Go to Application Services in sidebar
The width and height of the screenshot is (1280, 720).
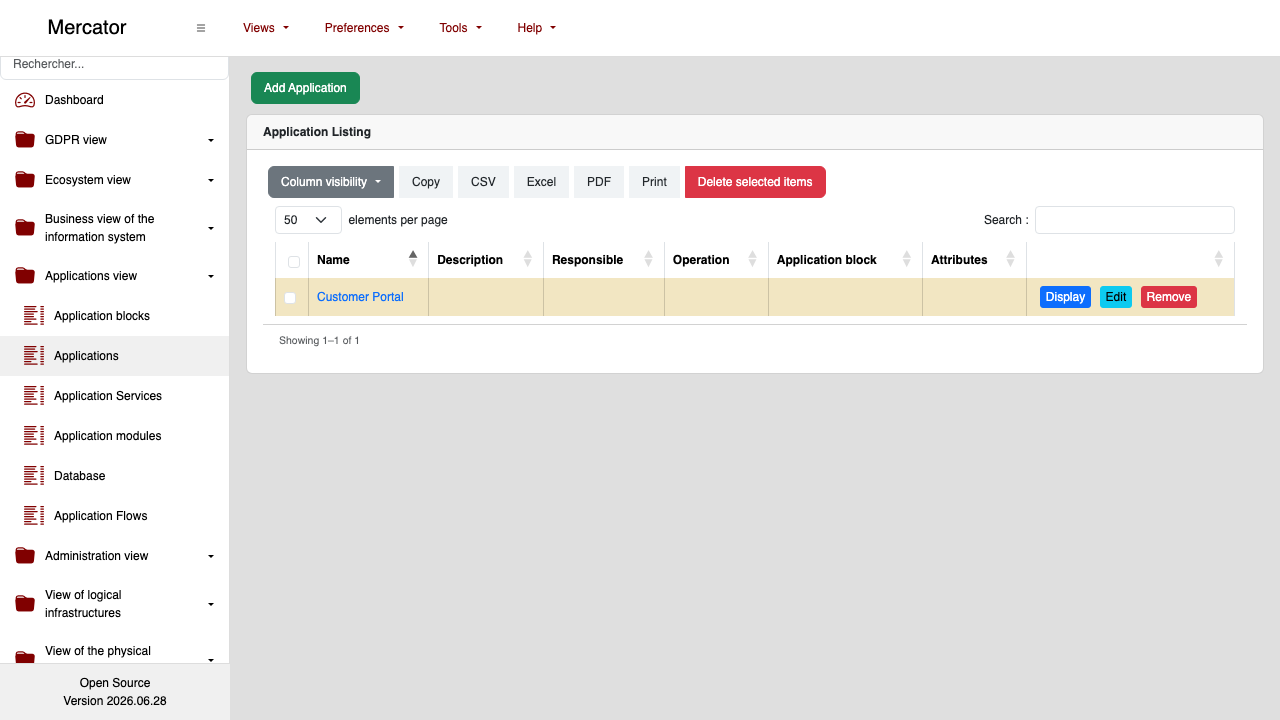(108, 396)
